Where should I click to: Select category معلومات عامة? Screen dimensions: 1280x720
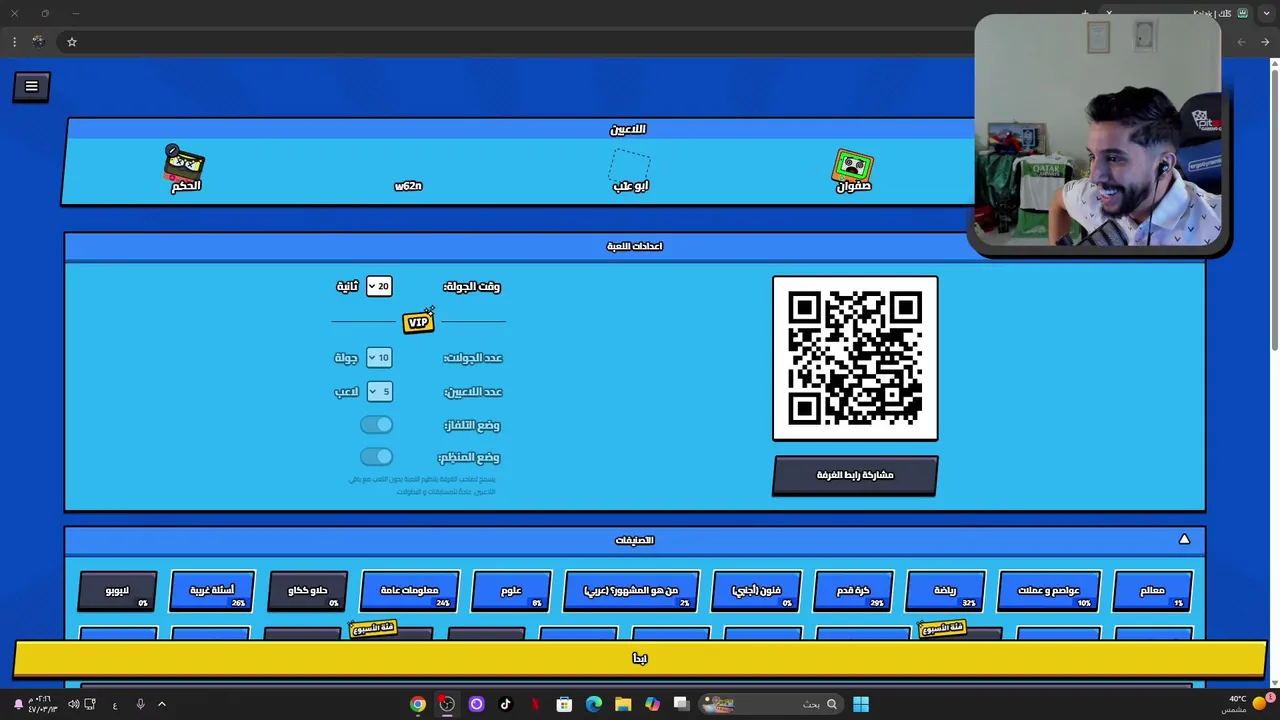pyautogui.click(x=409, y=590)
